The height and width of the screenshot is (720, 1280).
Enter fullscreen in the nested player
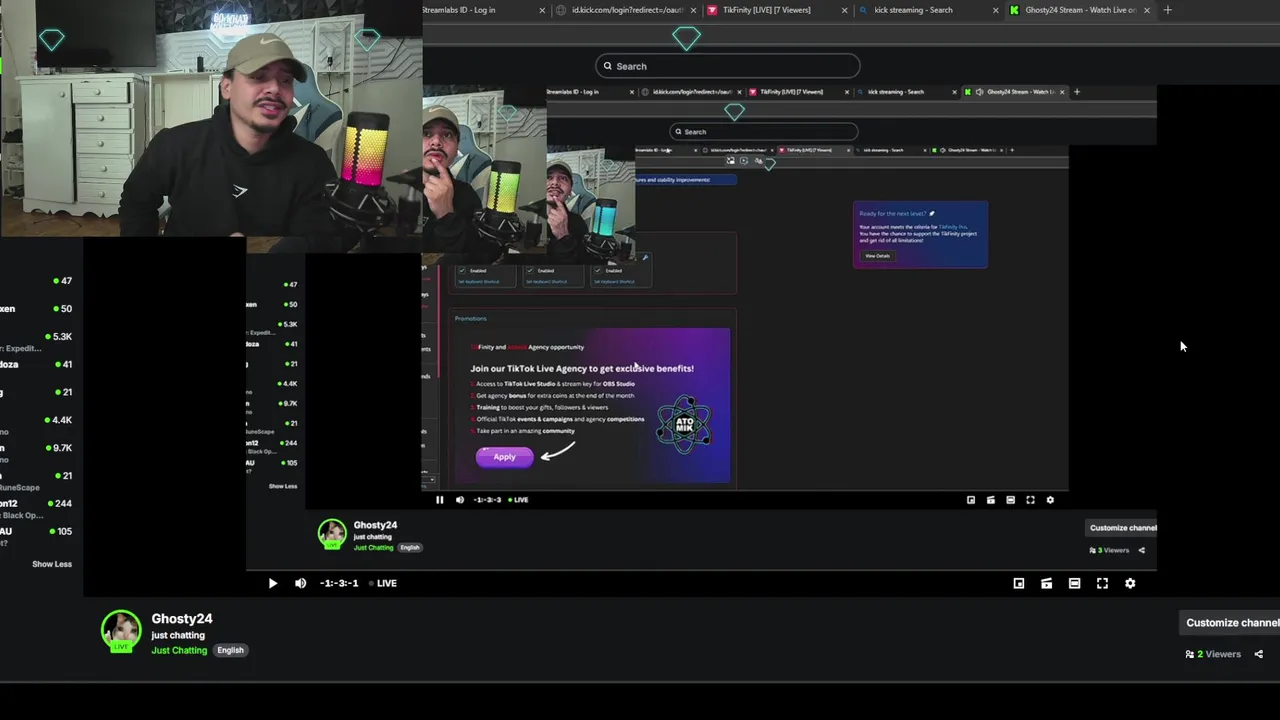pyautogui.click(x=1030, y=500)
